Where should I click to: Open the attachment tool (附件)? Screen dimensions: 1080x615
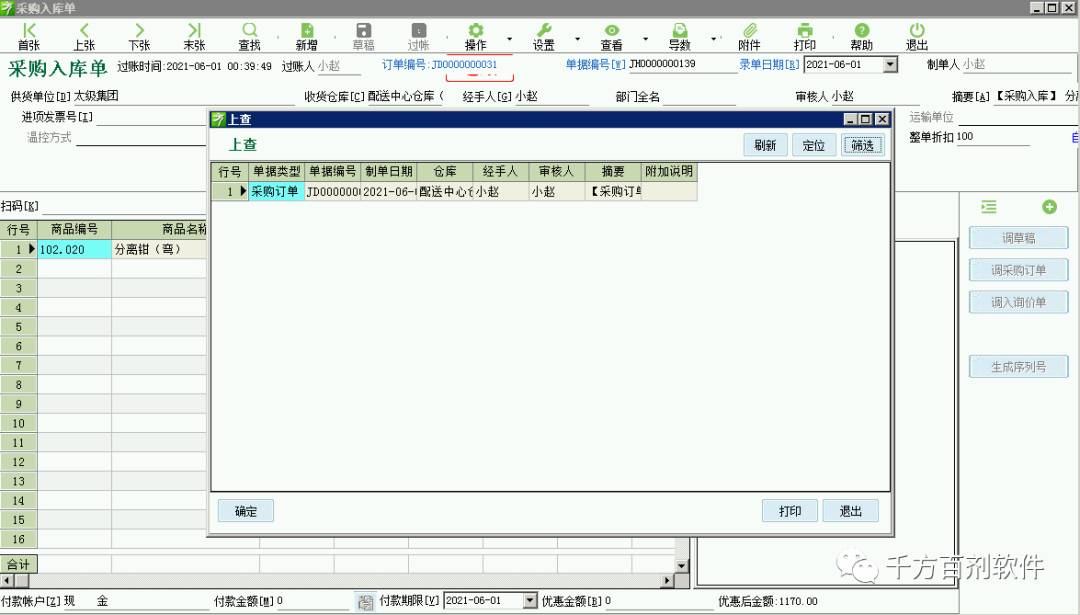749,37
